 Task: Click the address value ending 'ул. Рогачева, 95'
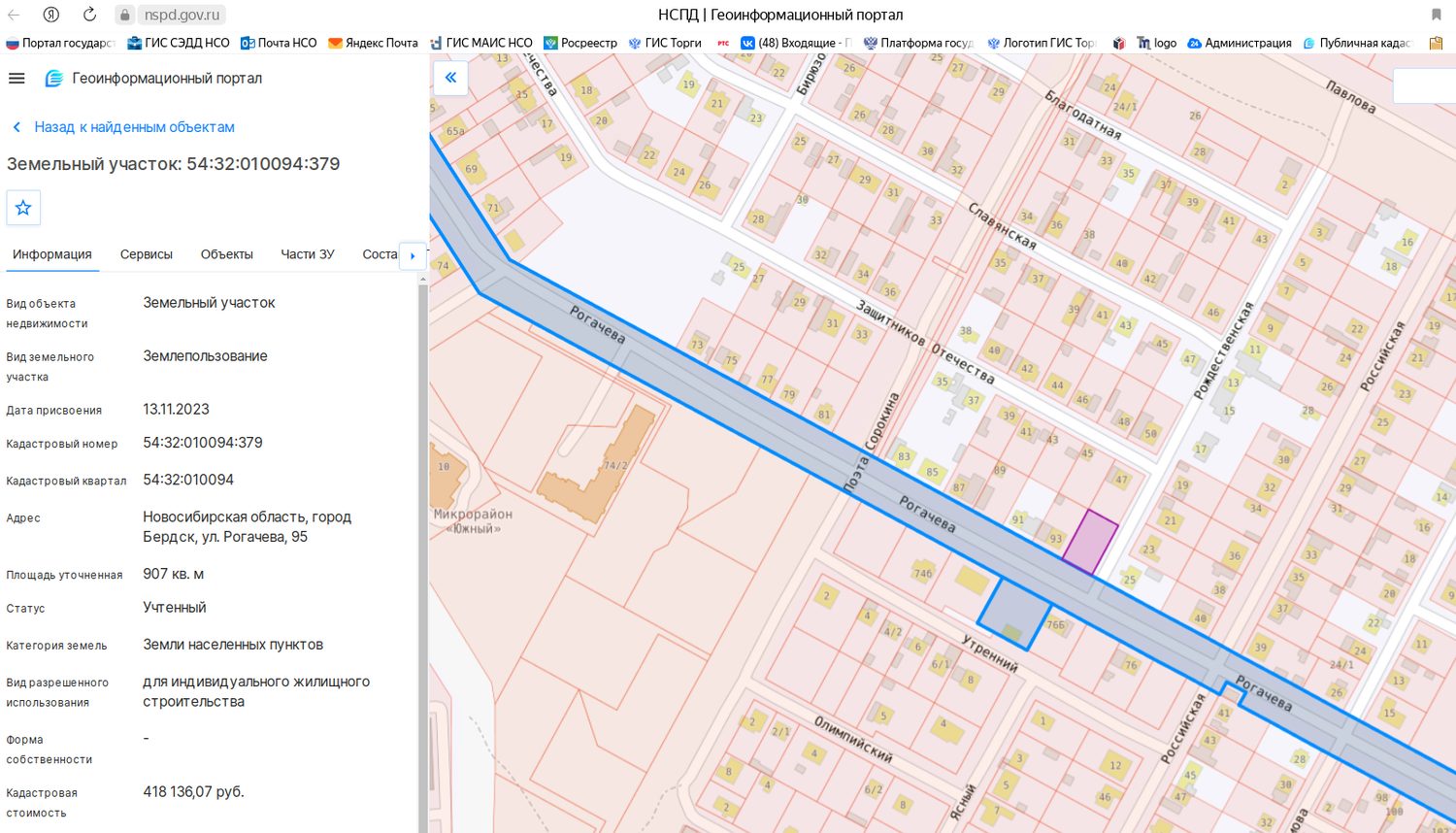coord(247,527)
